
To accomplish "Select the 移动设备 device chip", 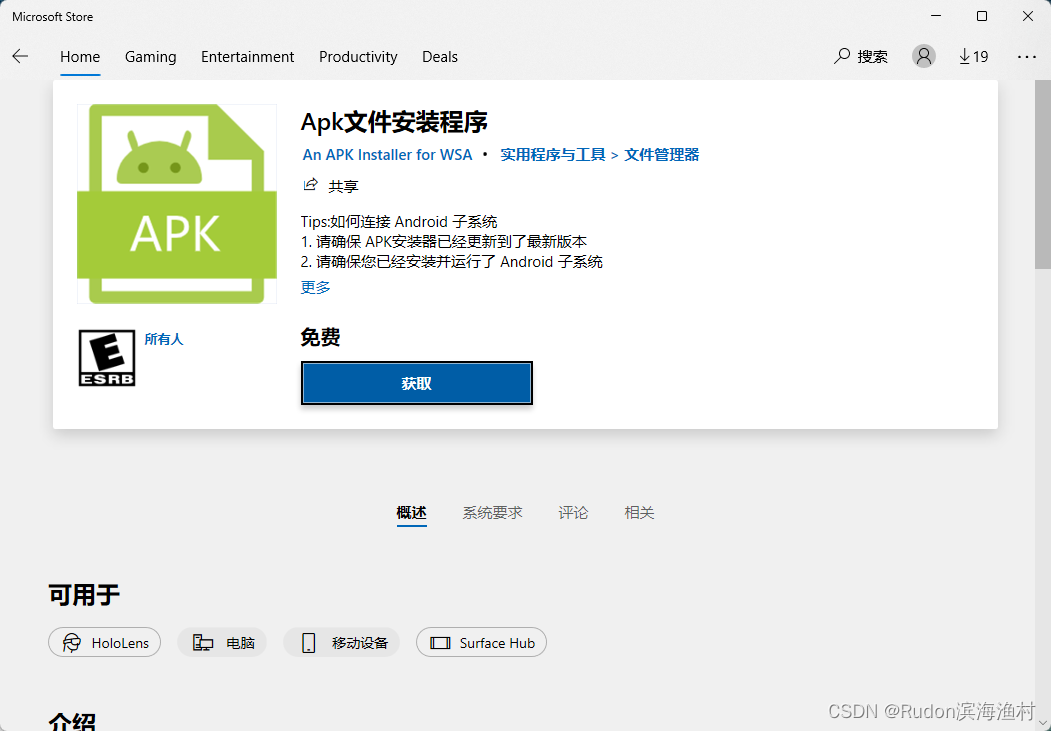I will (x=341, y=643).
